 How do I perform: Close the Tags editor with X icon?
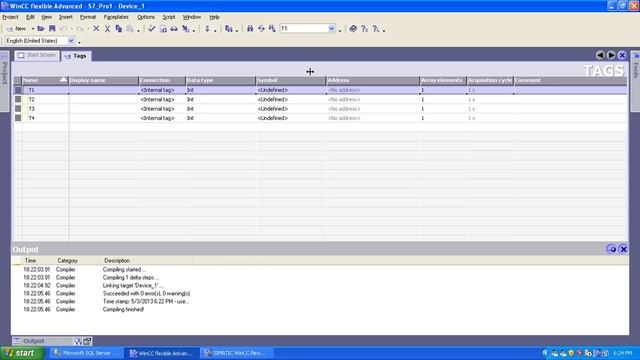(x=622, y=55)
